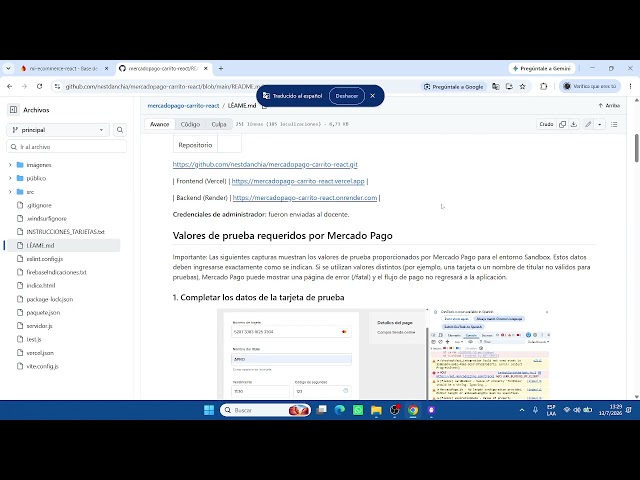Open the edit options dropdown arrow

click(600, 124)
